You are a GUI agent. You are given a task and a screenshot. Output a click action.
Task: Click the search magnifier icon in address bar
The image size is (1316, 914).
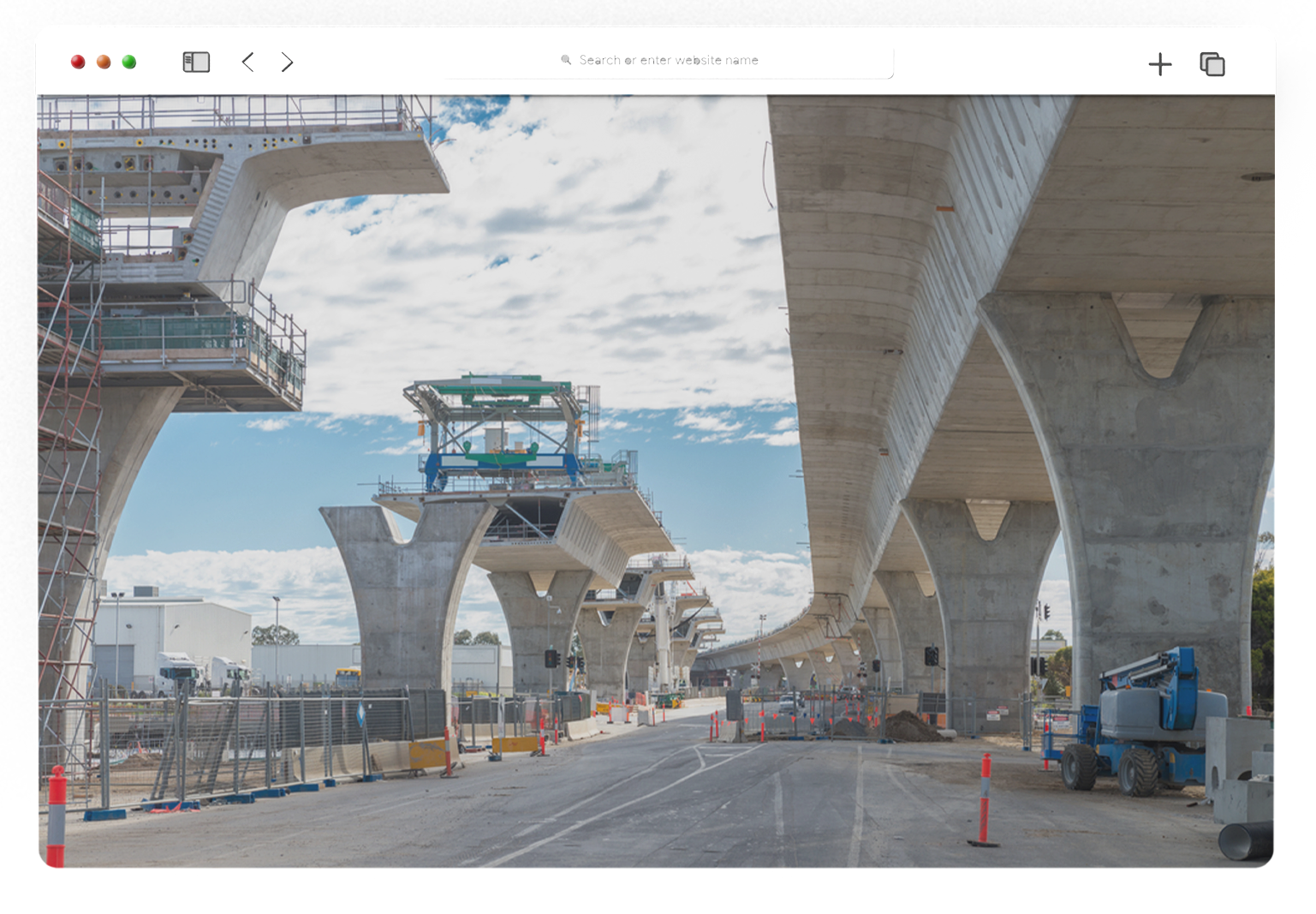point(566,60)
